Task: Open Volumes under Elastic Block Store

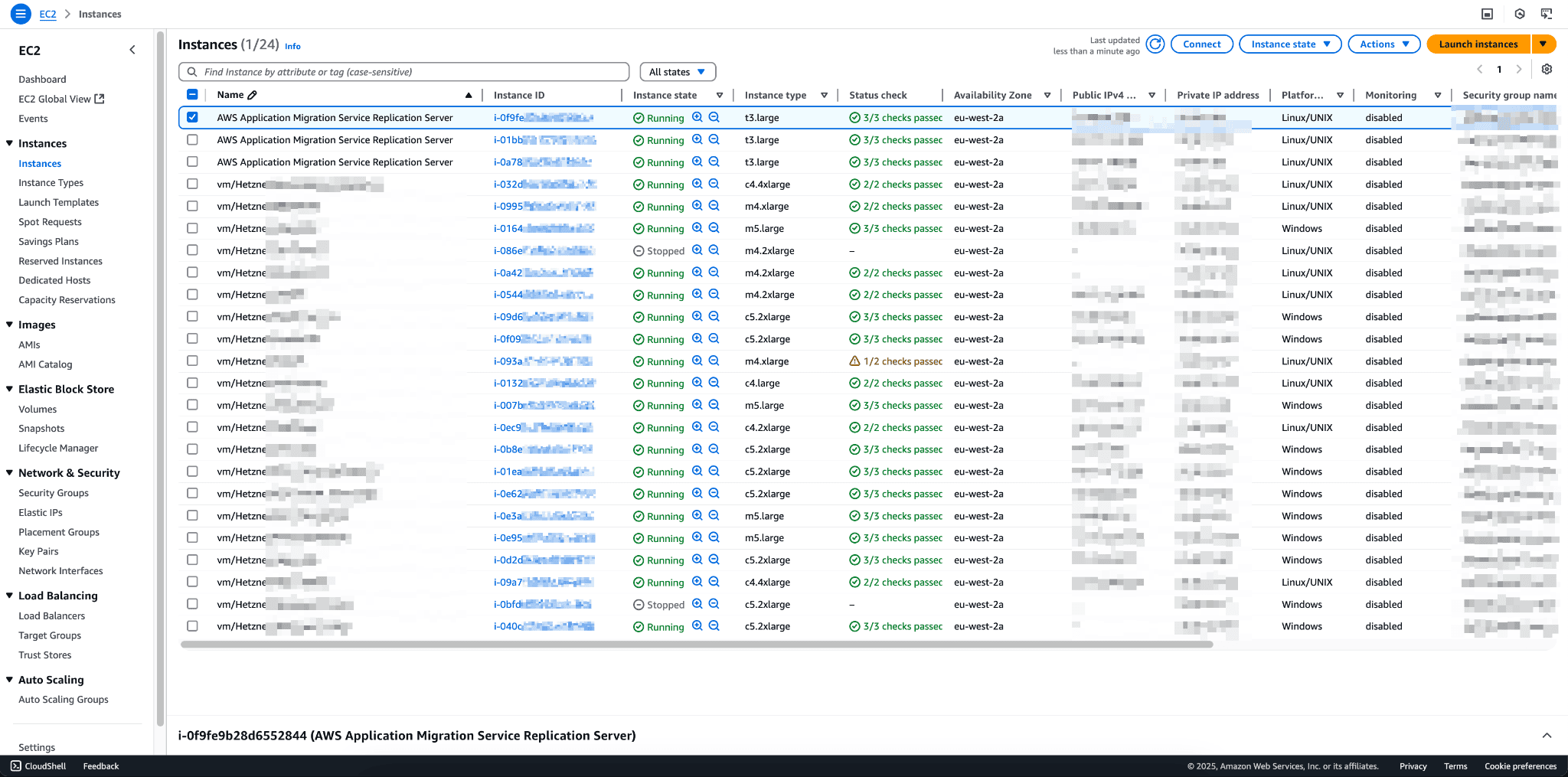Action: click(x=38, y=410)
